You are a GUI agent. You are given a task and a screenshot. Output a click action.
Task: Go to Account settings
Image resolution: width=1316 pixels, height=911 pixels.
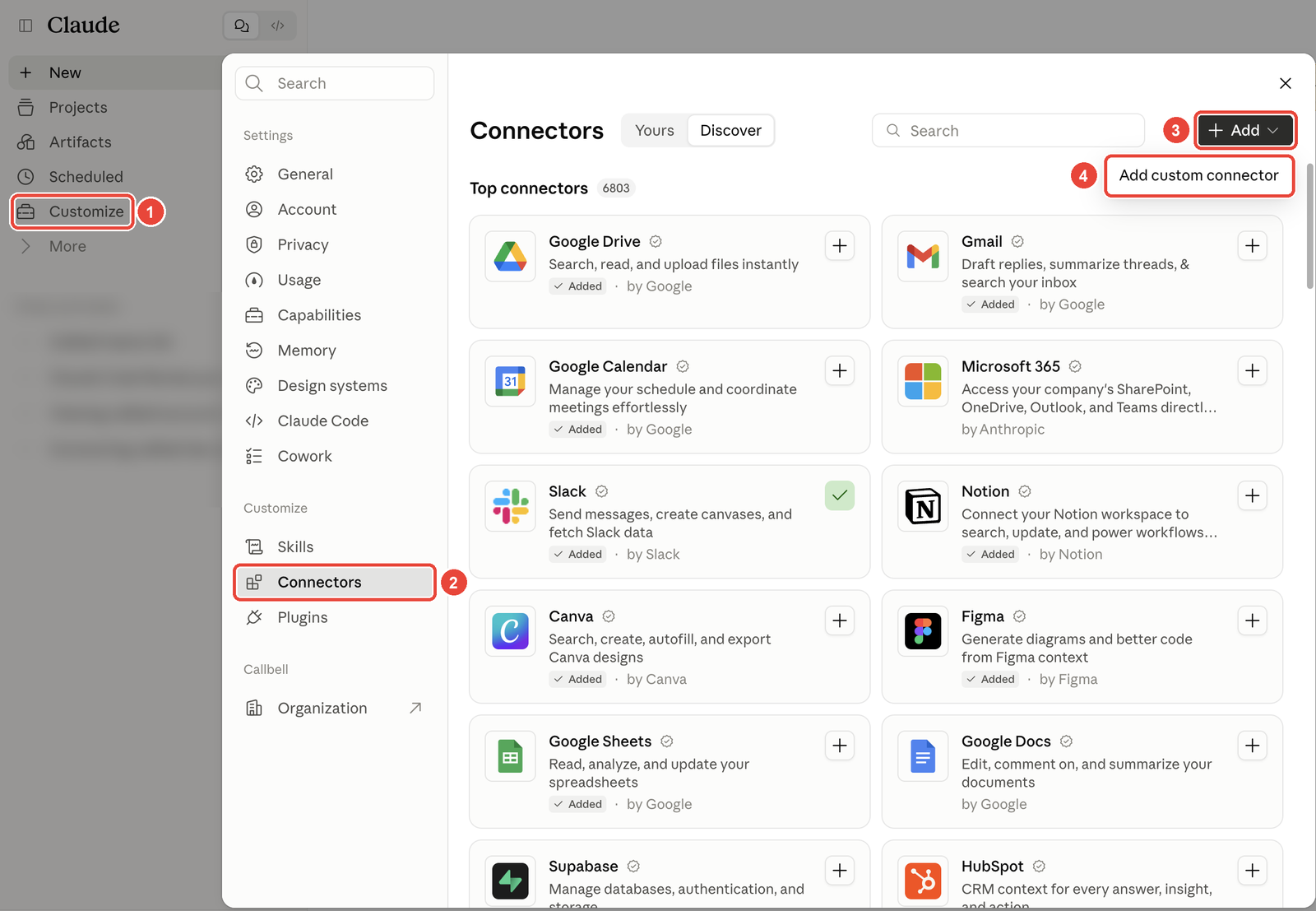coord(334,209)
